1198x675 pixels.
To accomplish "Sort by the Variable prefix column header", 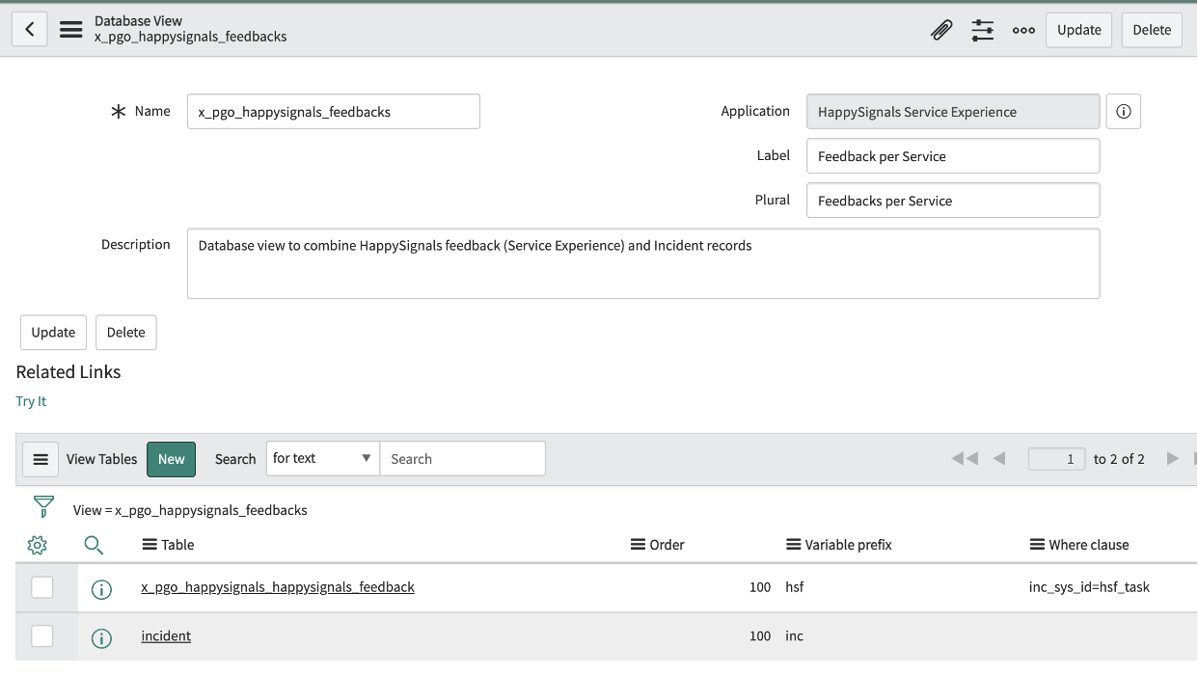I will coord(848,545).
